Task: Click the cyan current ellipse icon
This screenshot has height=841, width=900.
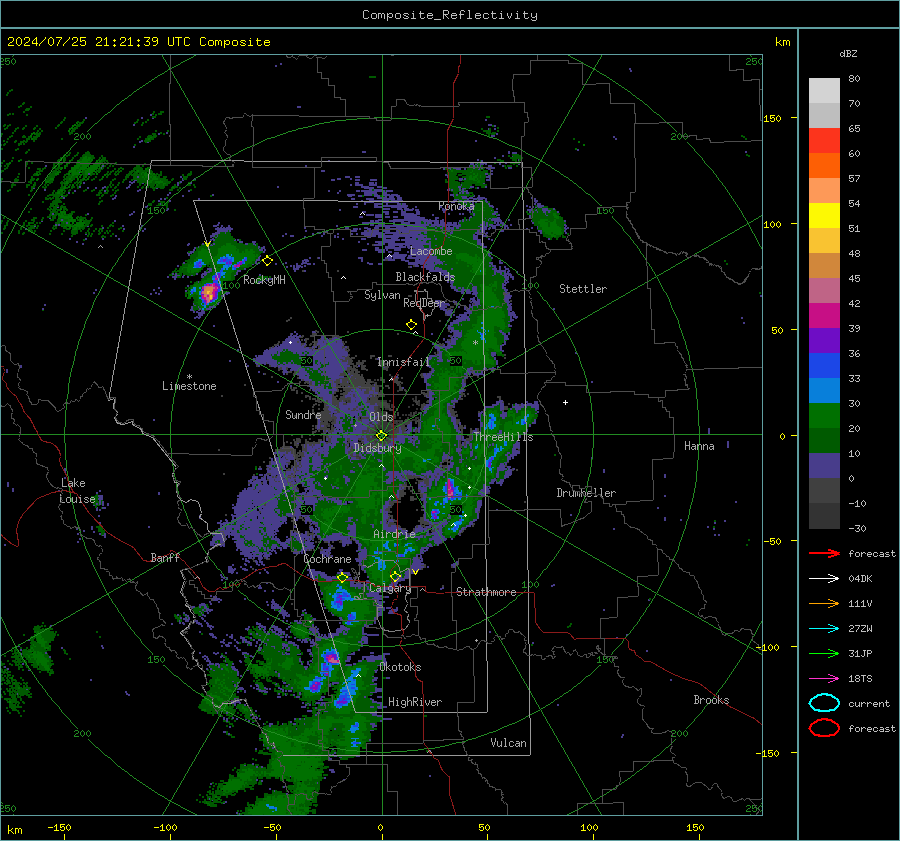Action: click(x=824, y=703)
